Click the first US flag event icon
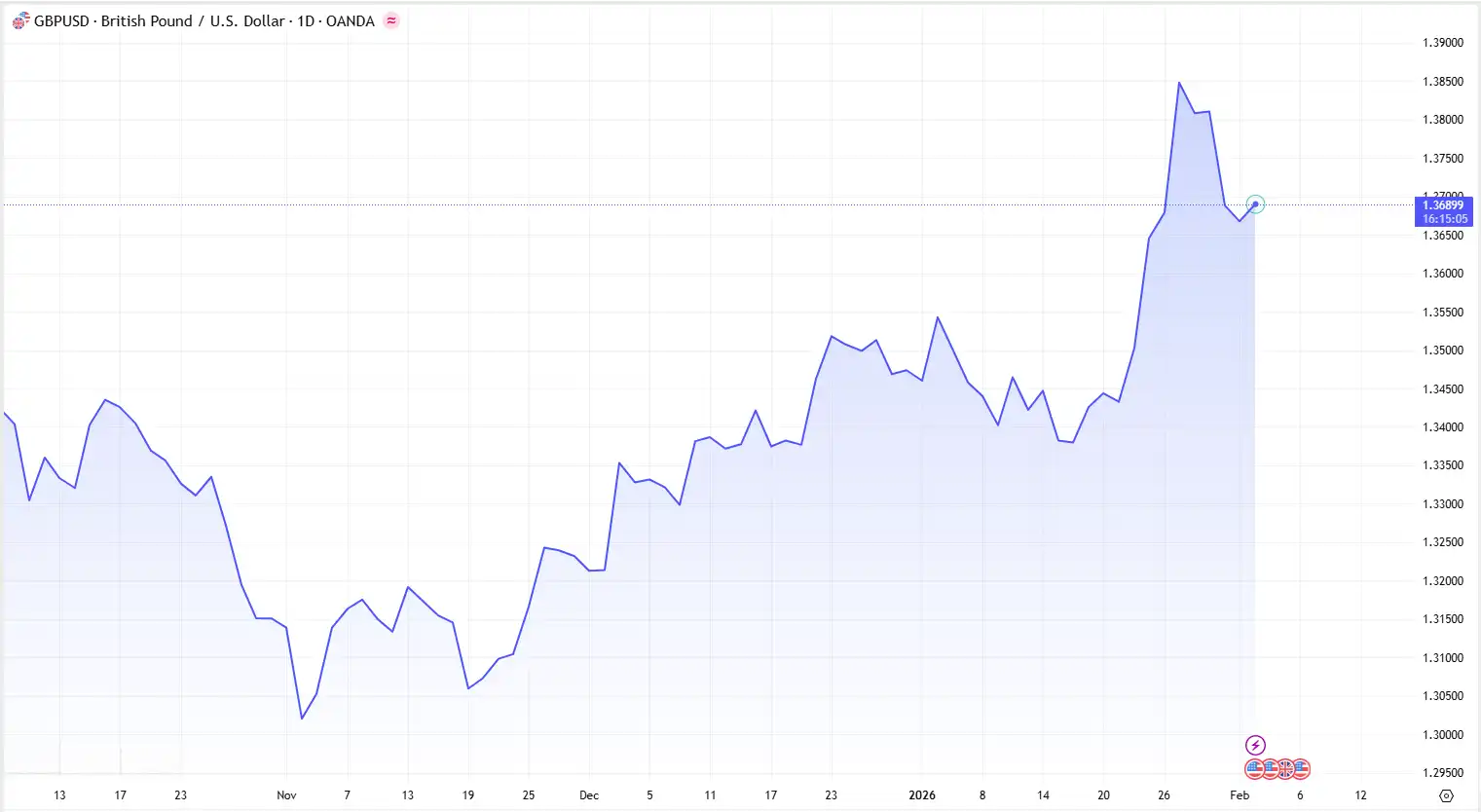 pyautogui.click(x=1254, y=769)
